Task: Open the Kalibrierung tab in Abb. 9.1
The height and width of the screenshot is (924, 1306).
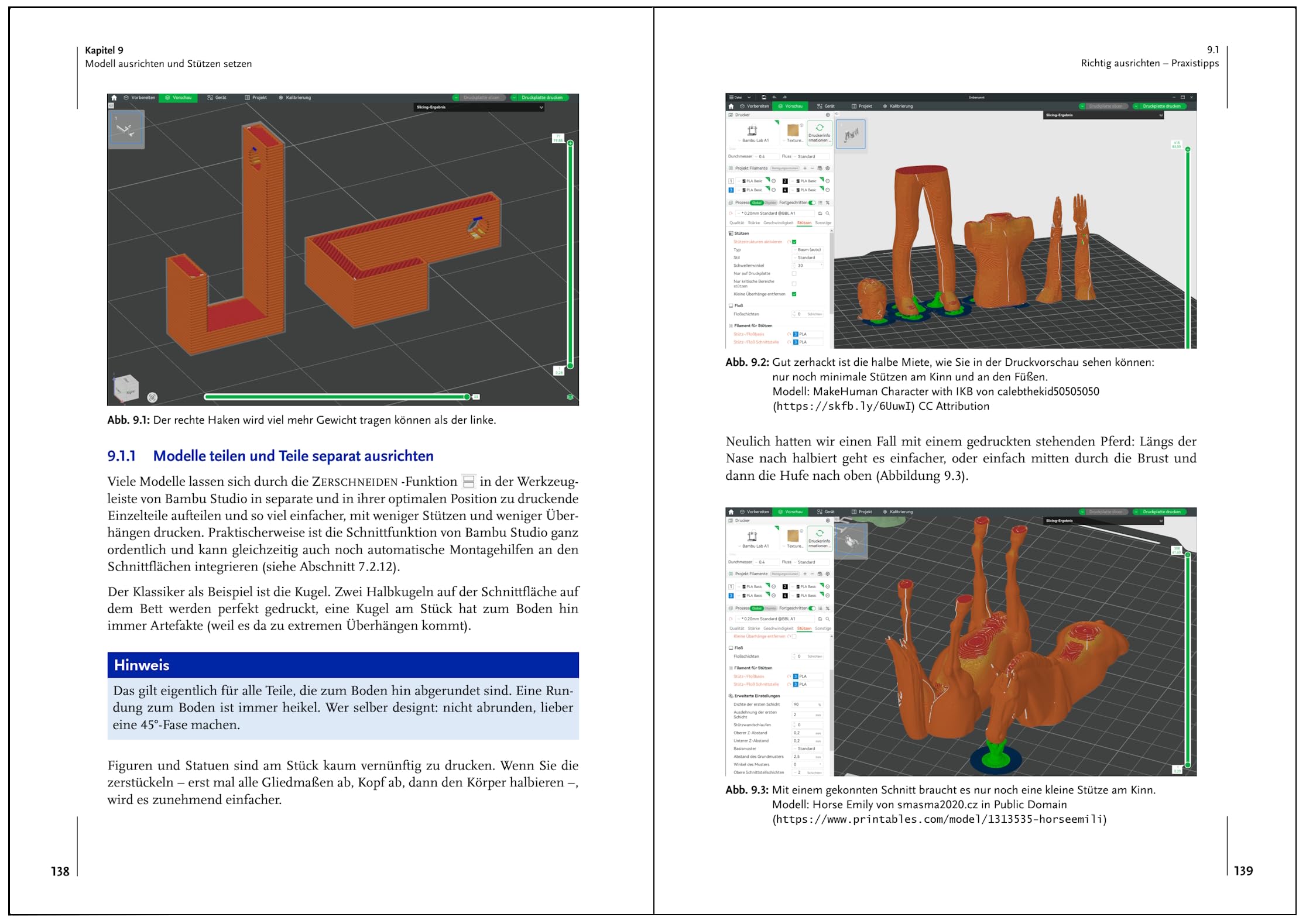Action: 294,98
